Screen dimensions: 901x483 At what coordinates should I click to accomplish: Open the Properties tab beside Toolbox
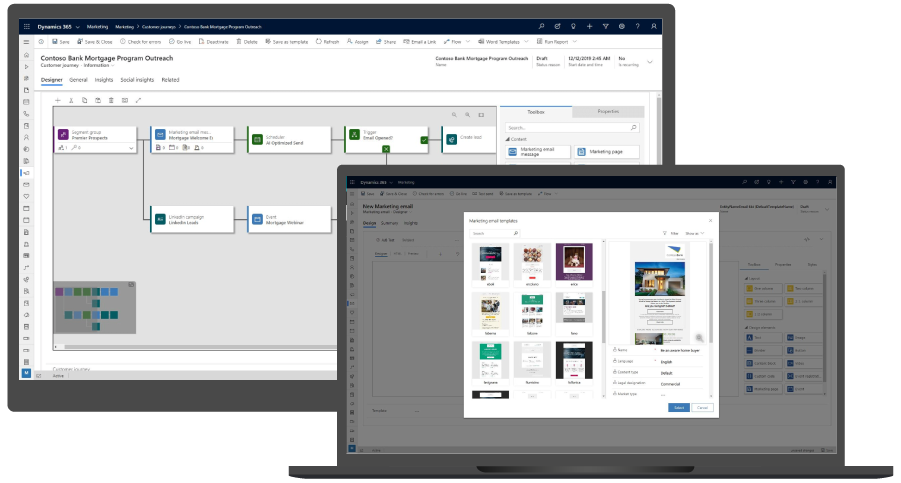(x=608, y=112)
